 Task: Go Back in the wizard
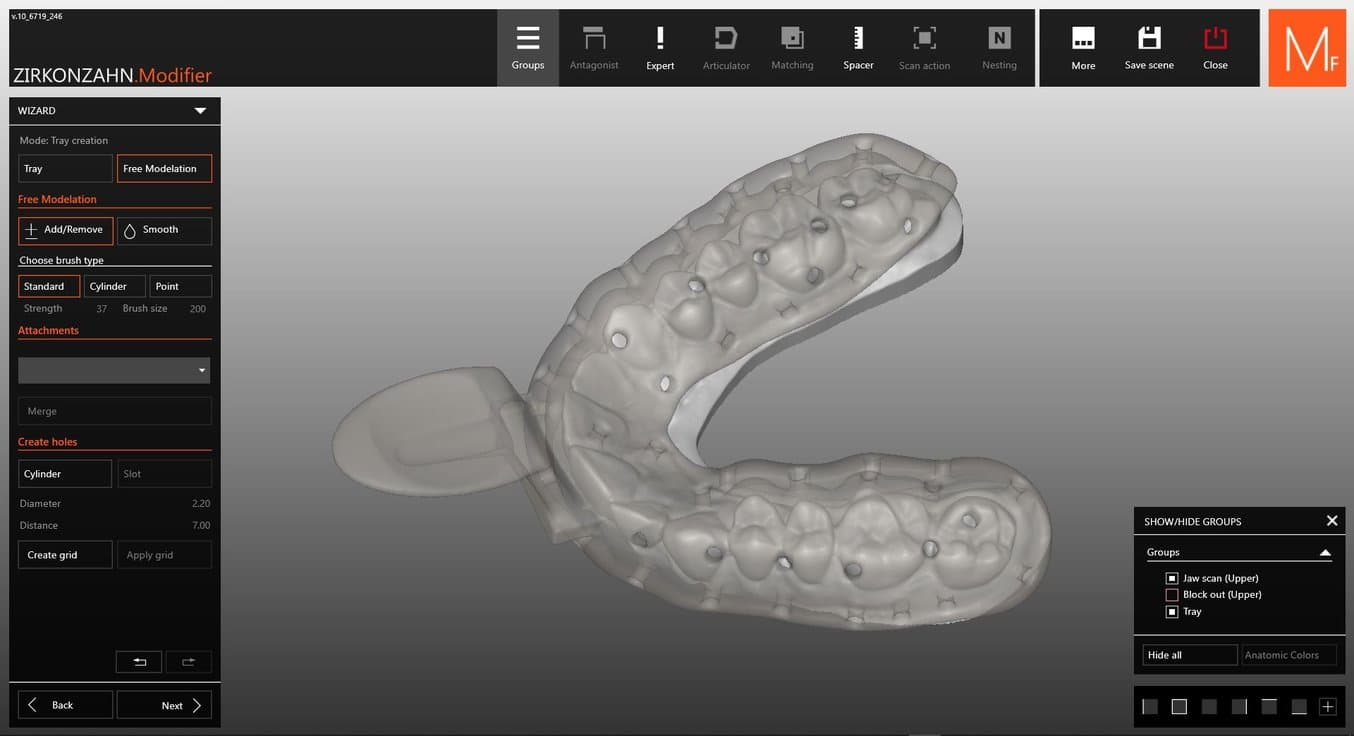65,705
